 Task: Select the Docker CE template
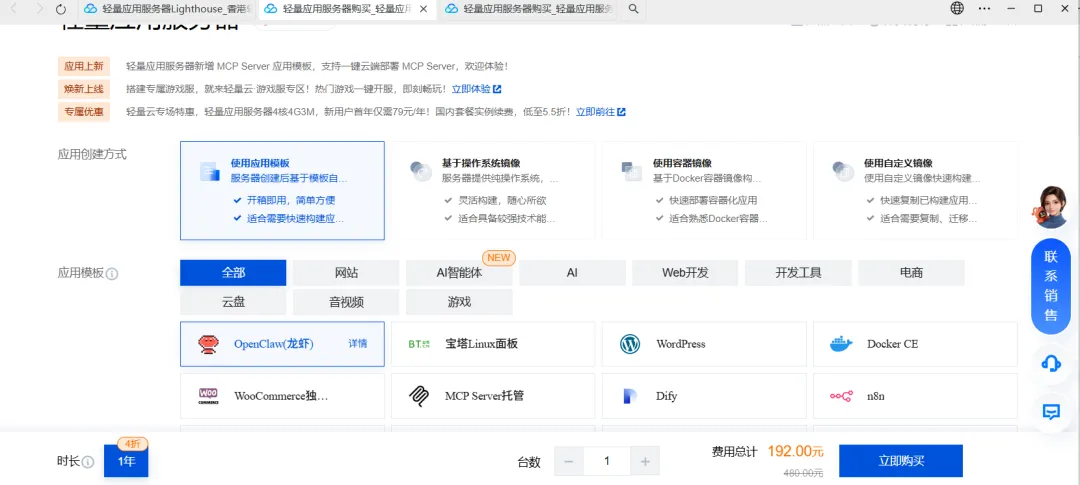click(x=915, y=344)
